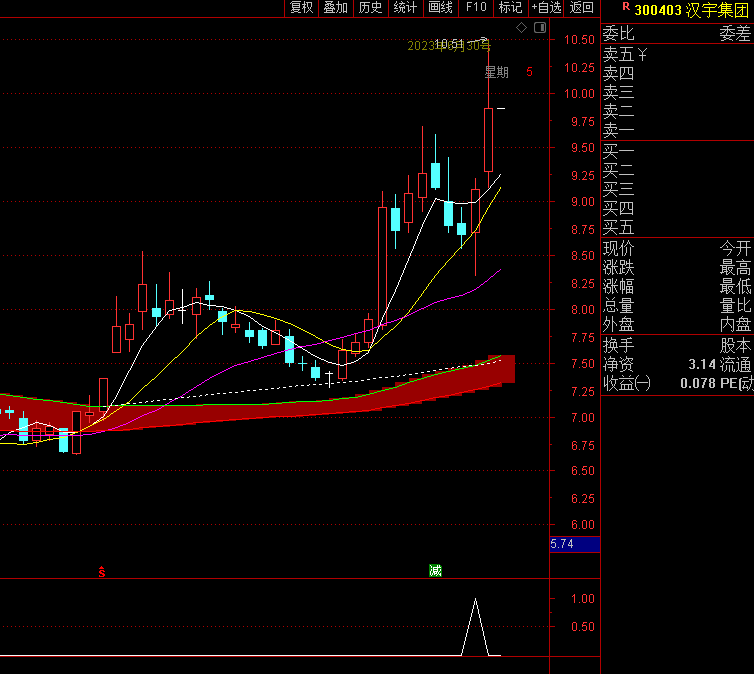Click the 复权 toolbar button
The height and width of the screenshot is (674, 754).
(302, 8)
